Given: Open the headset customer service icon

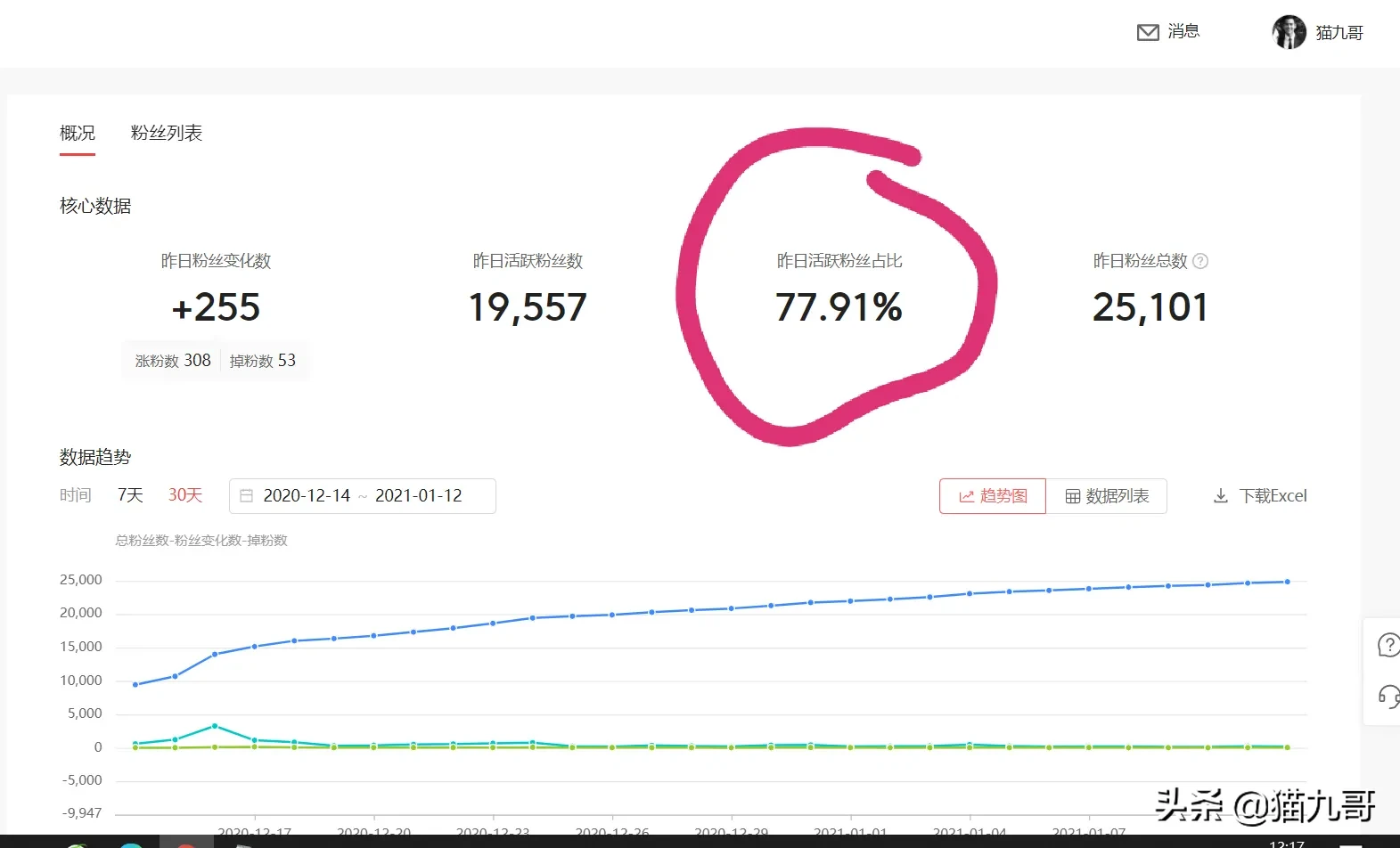Looking at the screenshot, I should pyautogui.click(x=1388, y=696).
